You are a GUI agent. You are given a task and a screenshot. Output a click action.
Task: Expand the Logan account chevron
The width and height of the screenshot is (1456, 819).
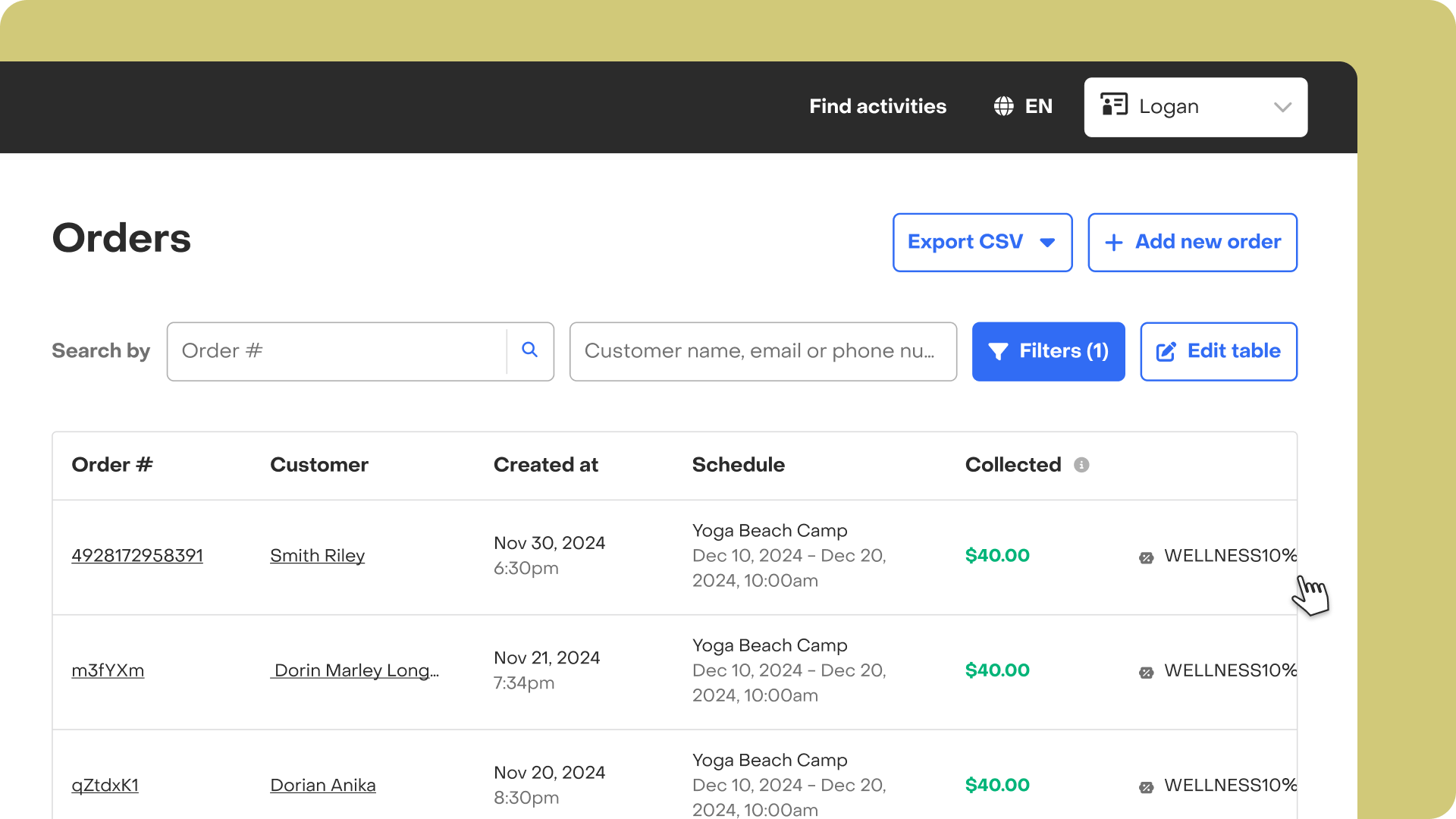point(1282,107)
